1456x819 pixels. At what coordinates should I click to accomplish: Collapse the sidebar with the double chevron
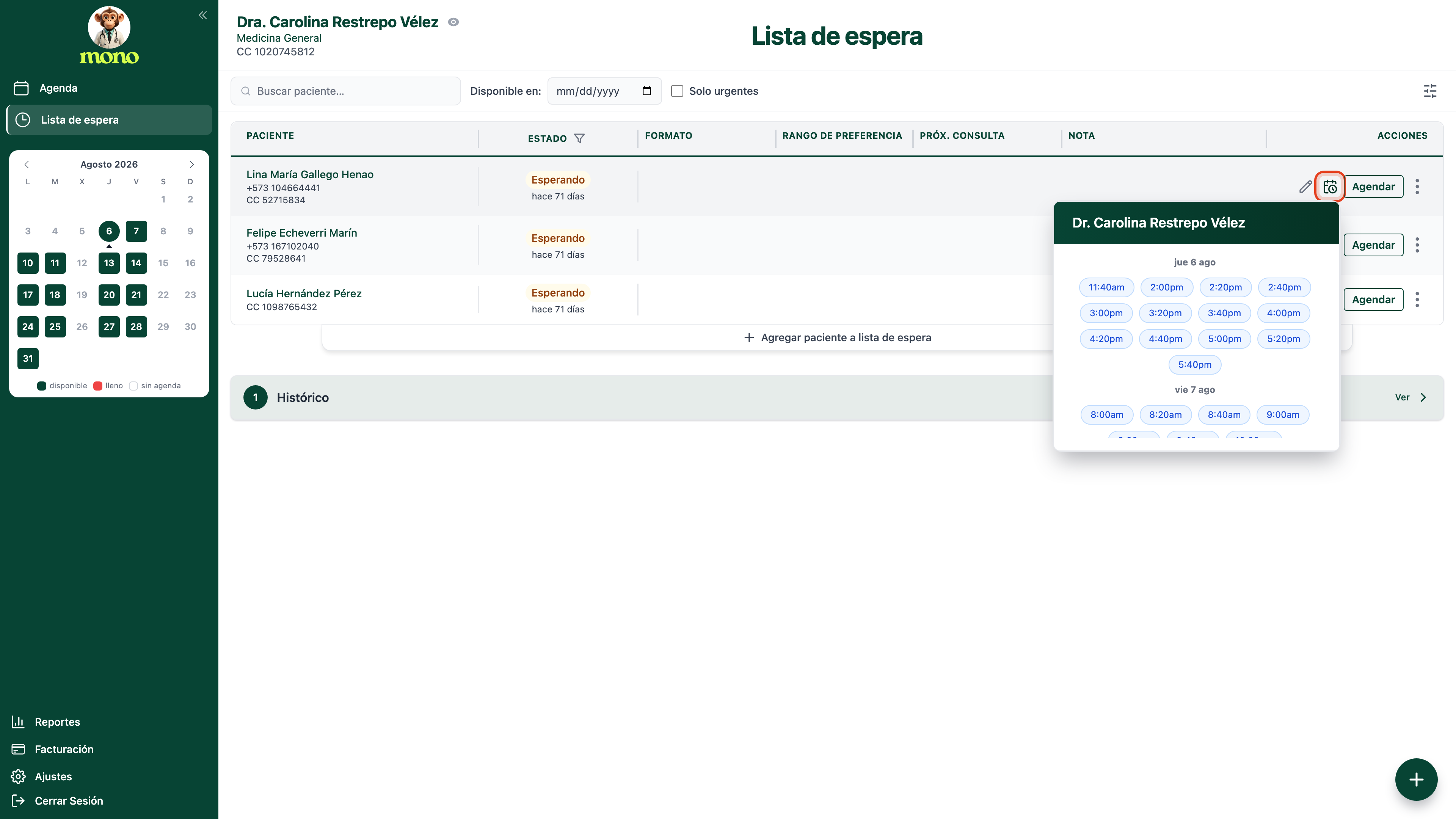pos(203,15)
